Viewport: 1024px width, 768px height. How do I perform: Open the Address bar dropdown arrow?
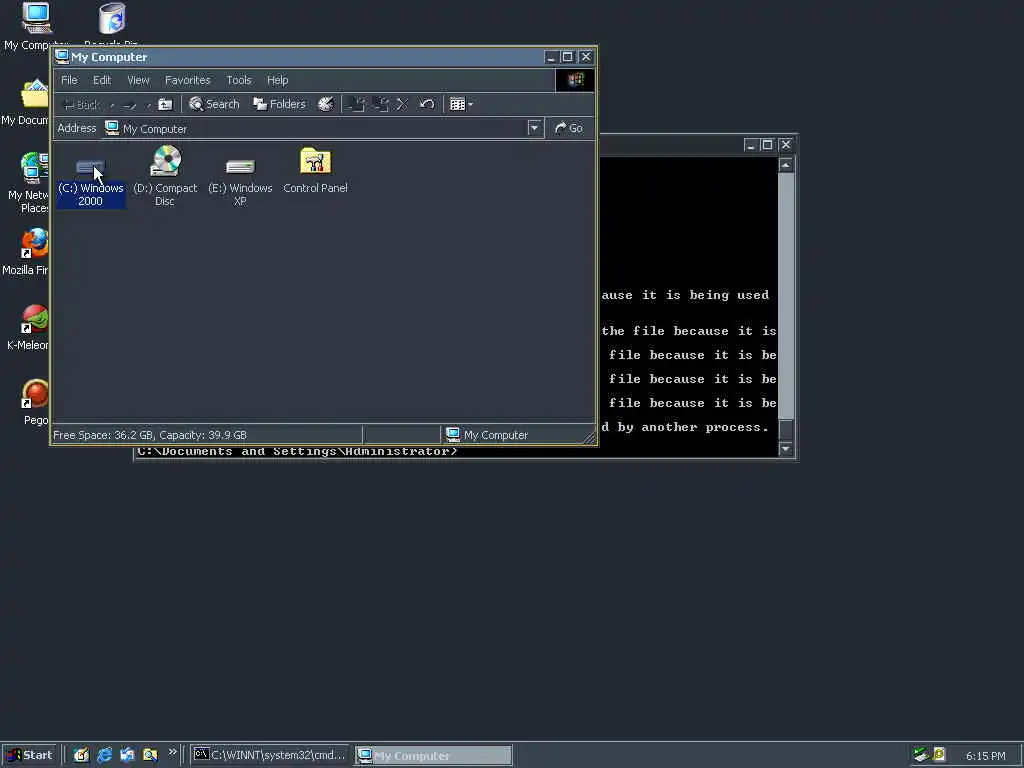click(x=535, y=128)
